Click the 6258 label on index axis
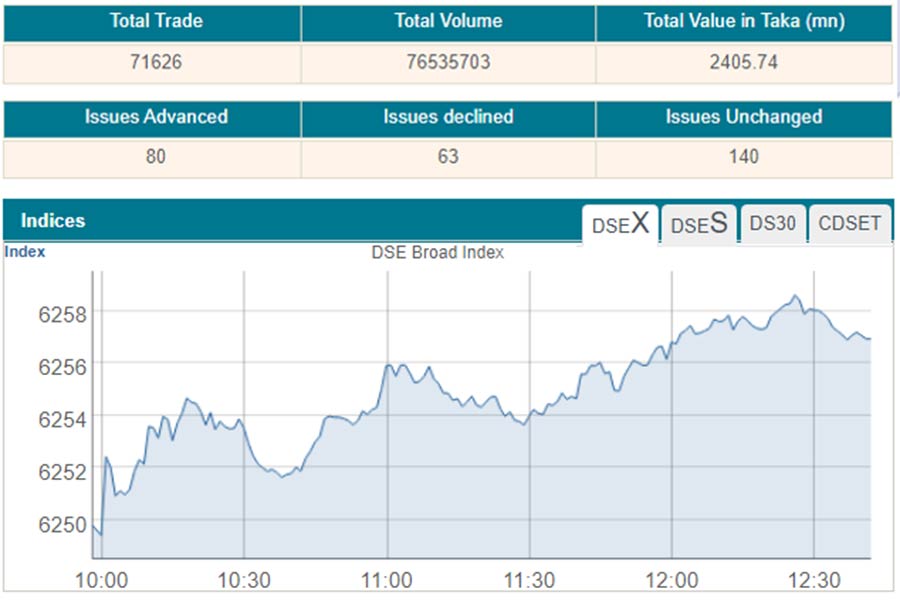This screenshot has width=900, height=600. click(x=62, y=314)
